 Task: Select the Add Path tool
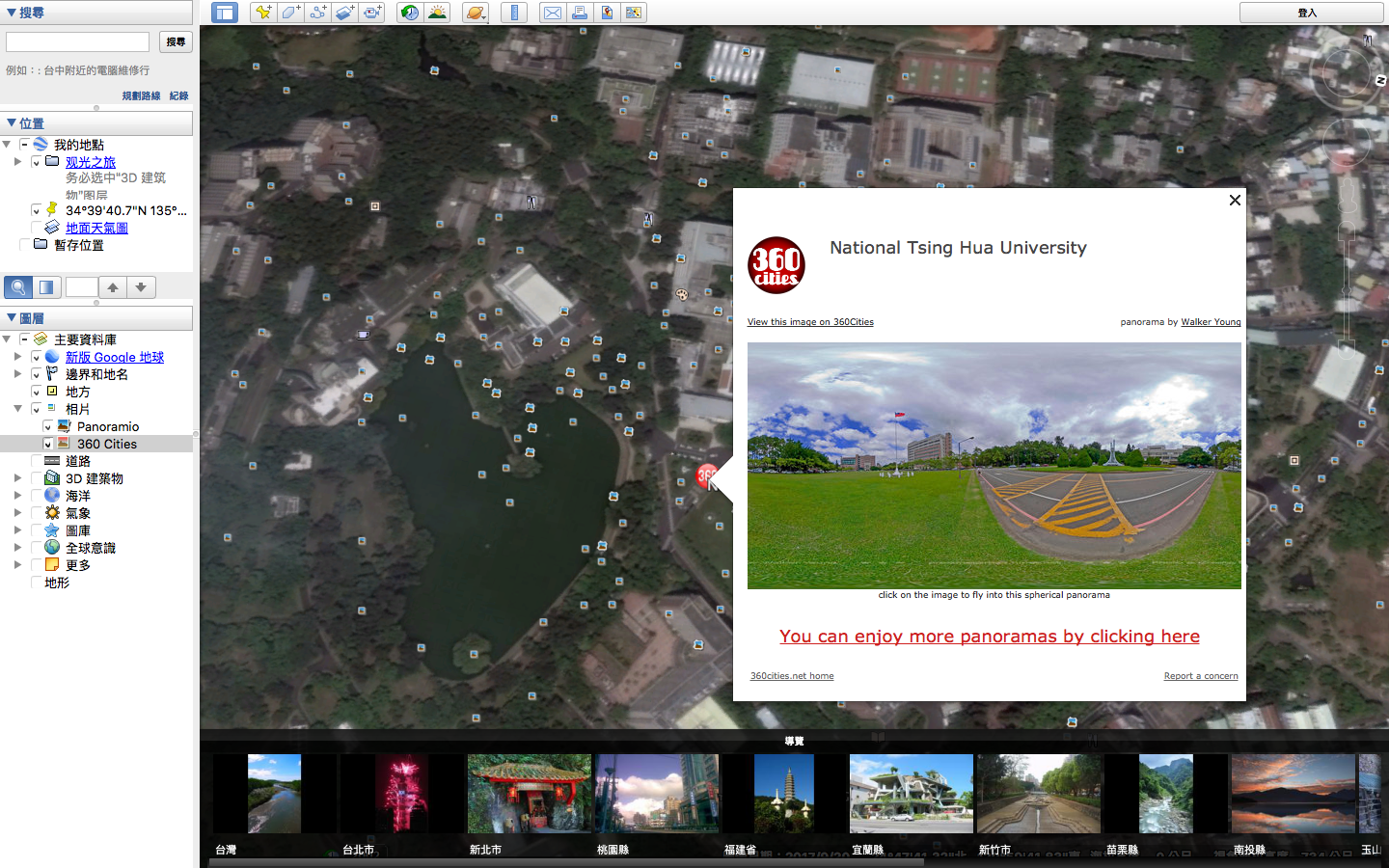[317, 13]
